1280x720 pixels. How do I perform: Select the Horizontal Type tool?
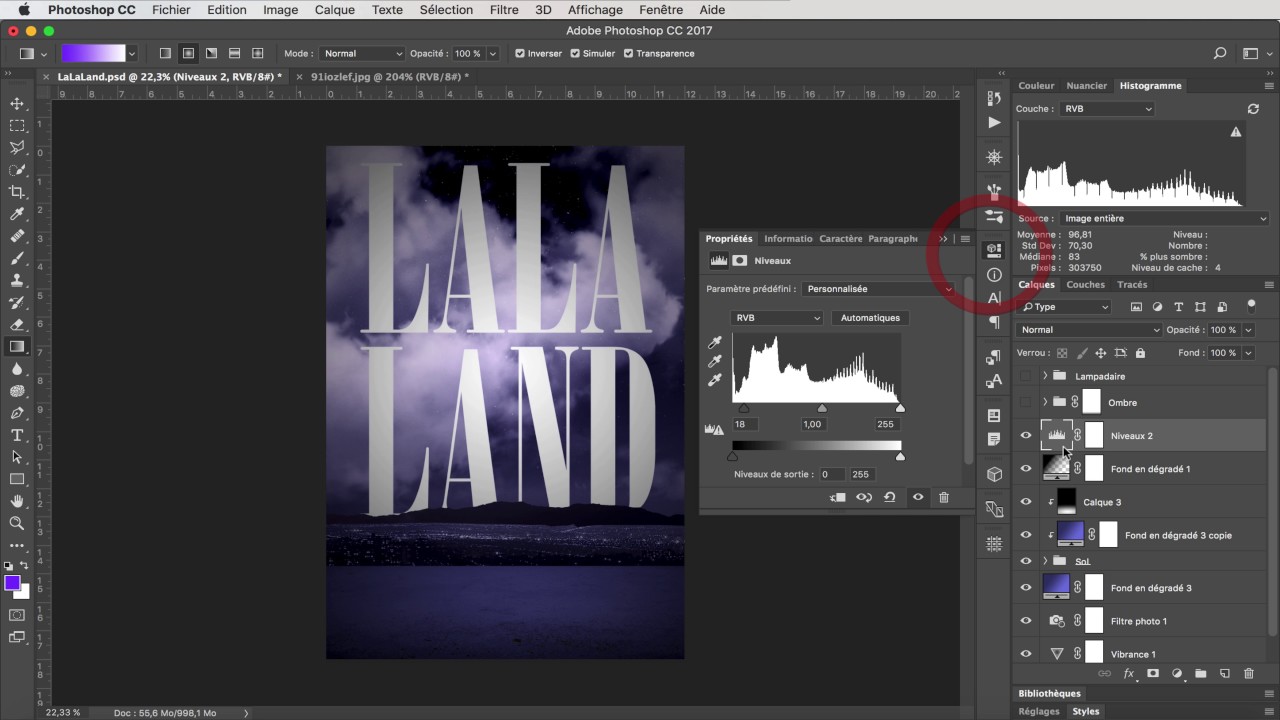[x=17, y=435]
